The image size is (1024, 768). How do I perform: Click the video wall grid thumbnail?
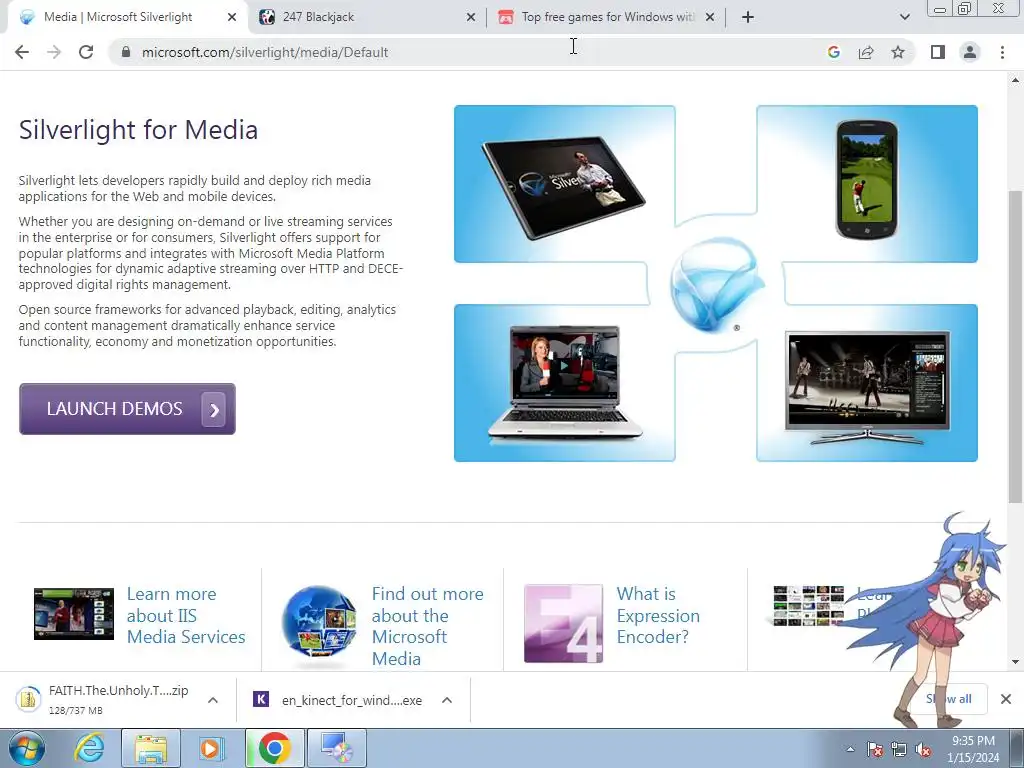click(808, 606)
